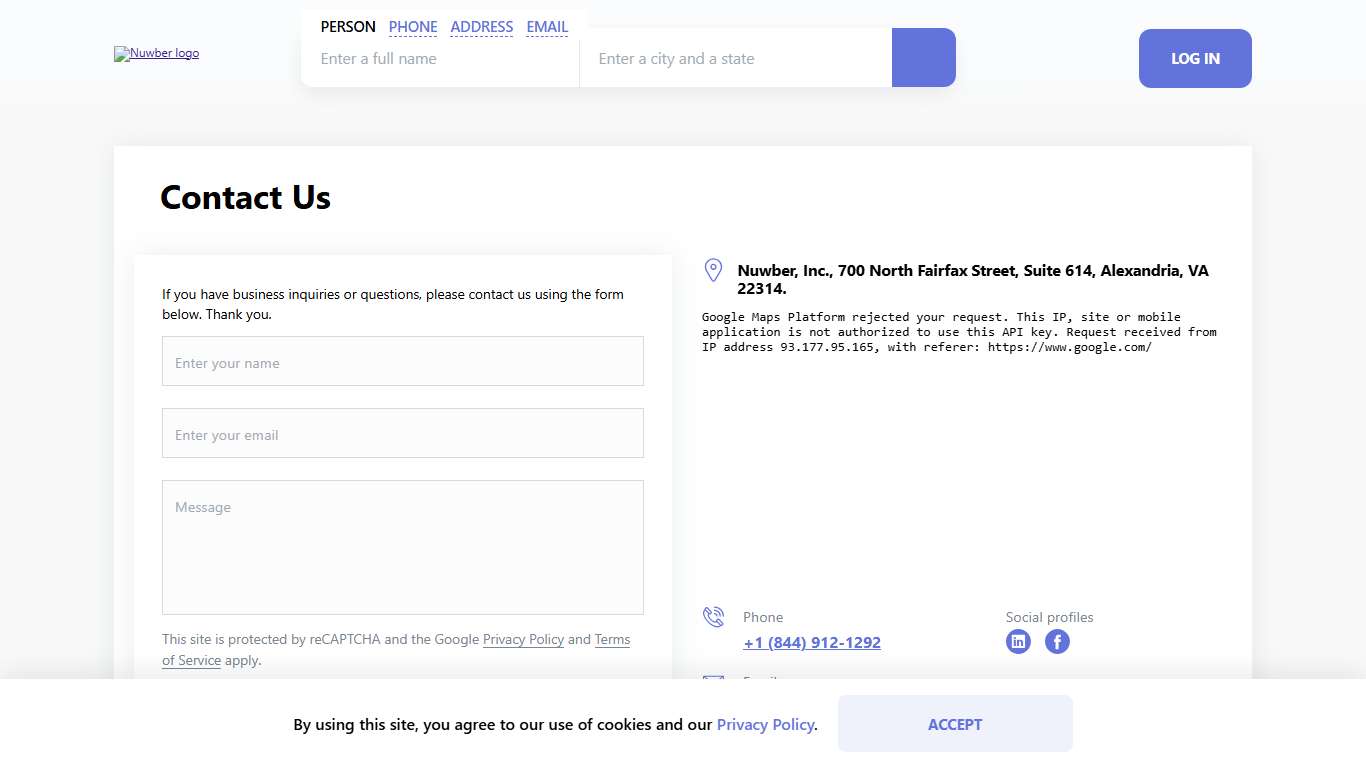Click the Nuwber logo image
This screenshot has height=768, width=1366.
[156, 54]
